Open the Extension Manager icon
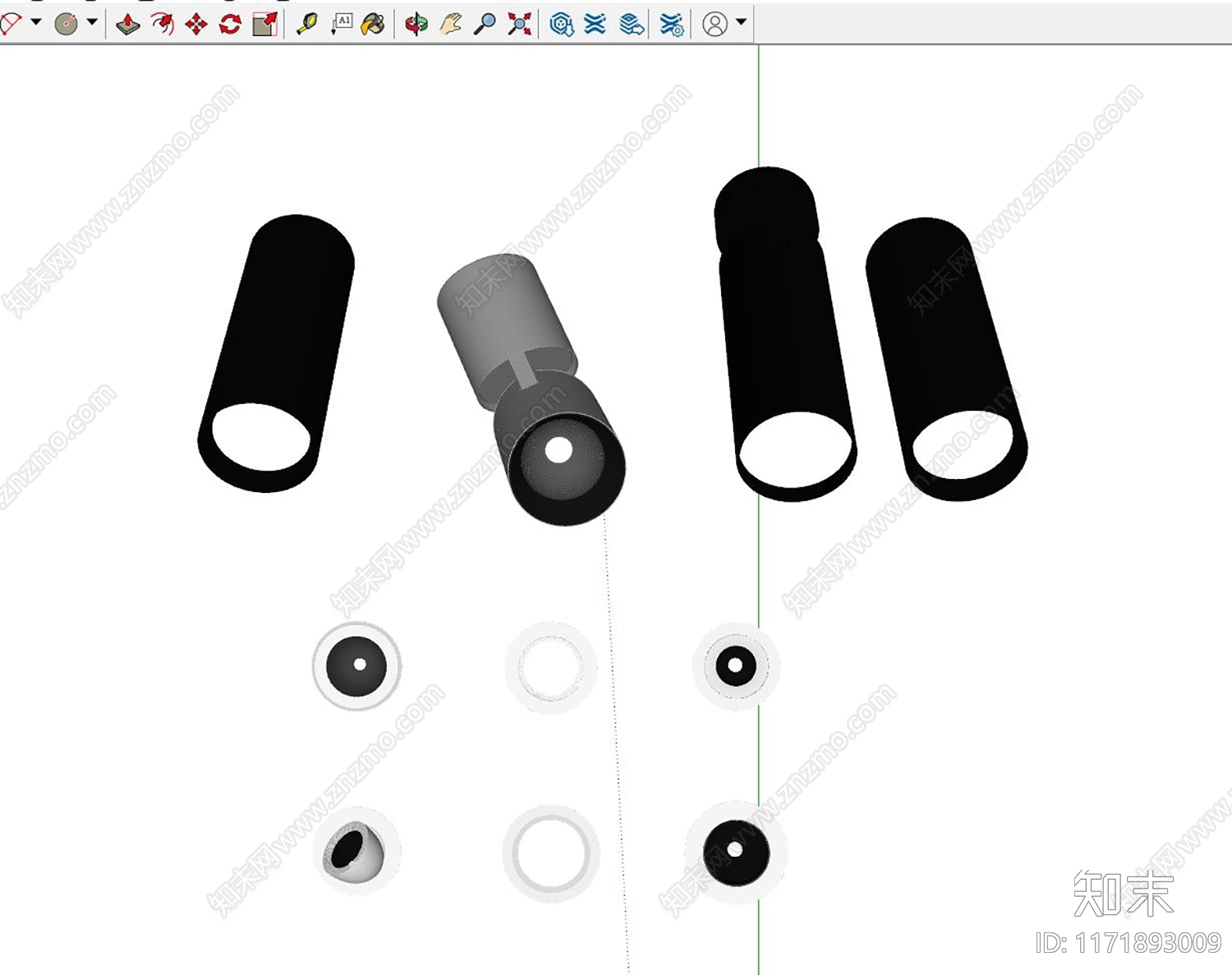This screenshot has width=1232, height=975. (672, 25)
